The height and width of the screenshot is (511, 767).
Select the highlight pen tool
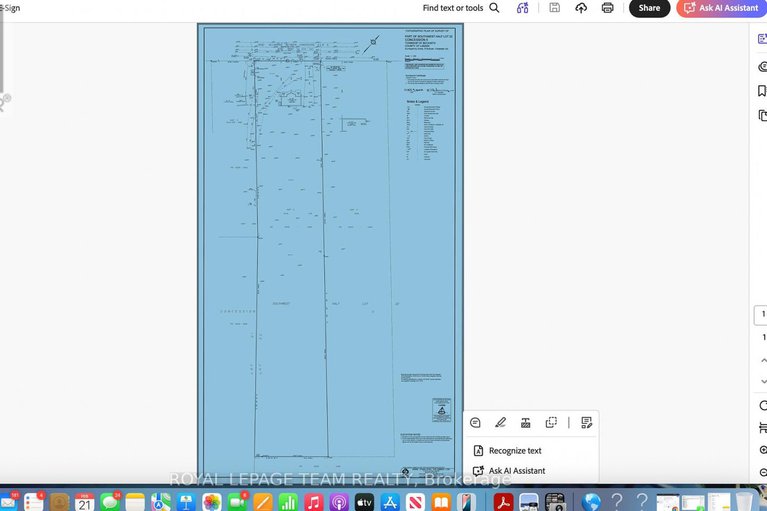coord(500,423)
